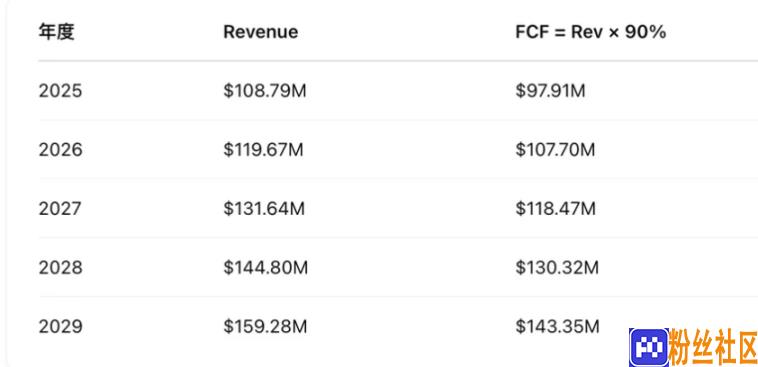Select the $108.79M revenue value
This screenshot has width=758, height=367.
click(x=265, y=91)
